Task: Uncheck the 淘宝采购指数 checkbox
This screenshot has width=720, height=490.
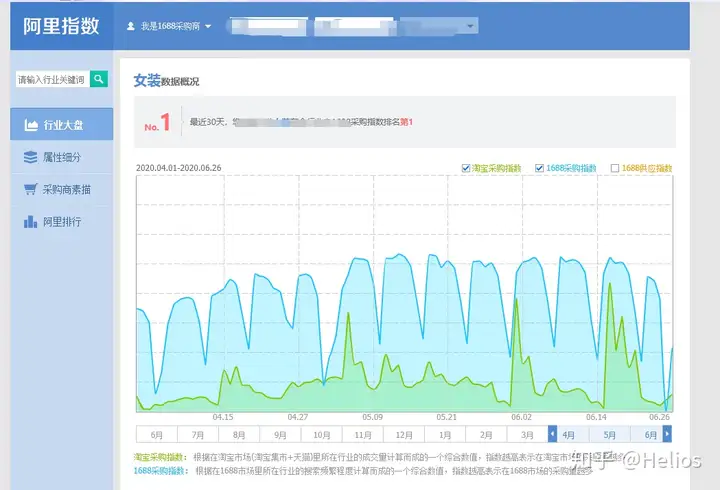Action: [x=466, y=168]
